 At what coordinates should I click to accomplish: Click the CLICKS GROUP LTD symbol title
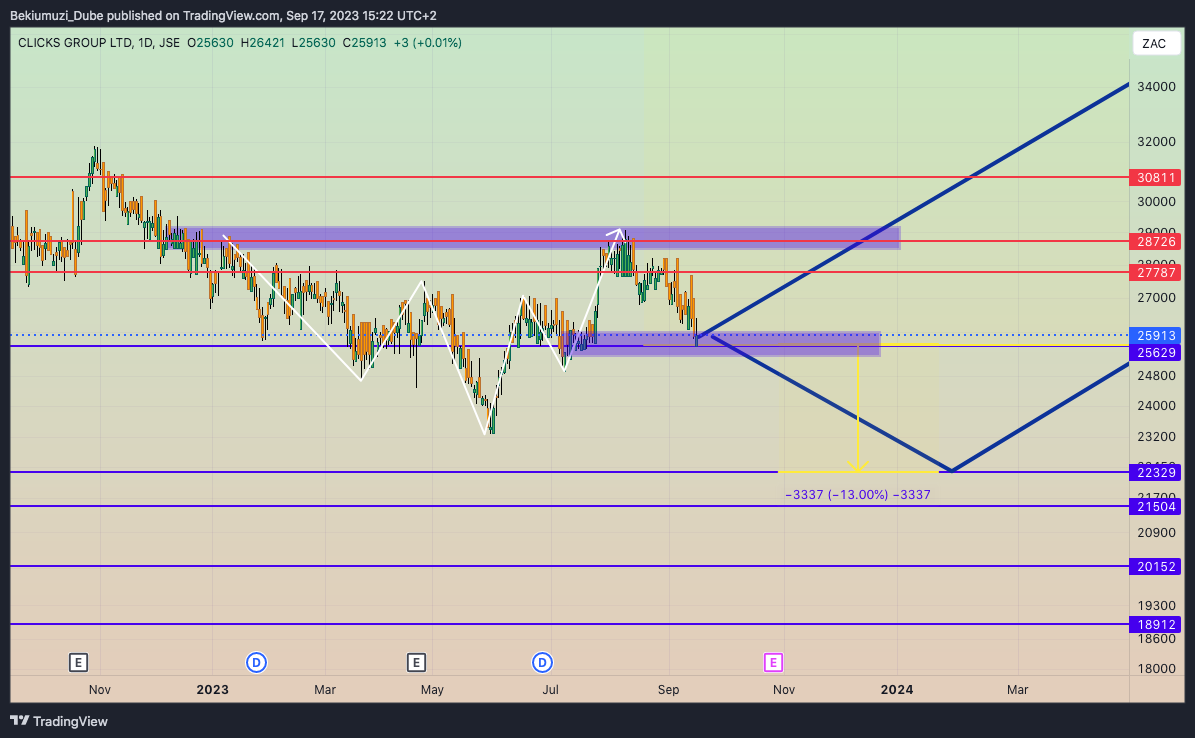[x=75, y=43]
